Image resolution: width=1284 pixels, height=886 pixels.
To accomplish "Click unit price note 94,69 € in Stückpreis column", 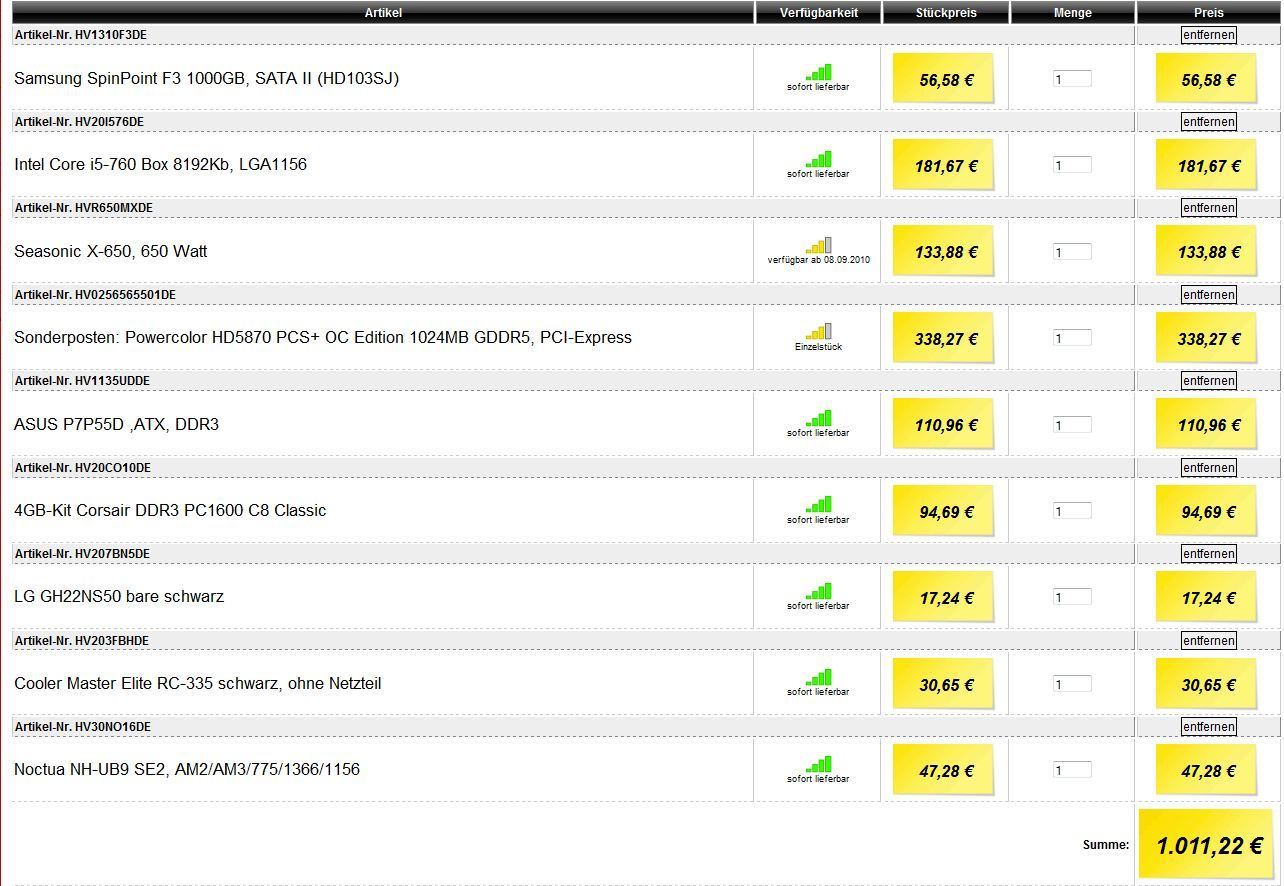I will (x=944, y=510).
